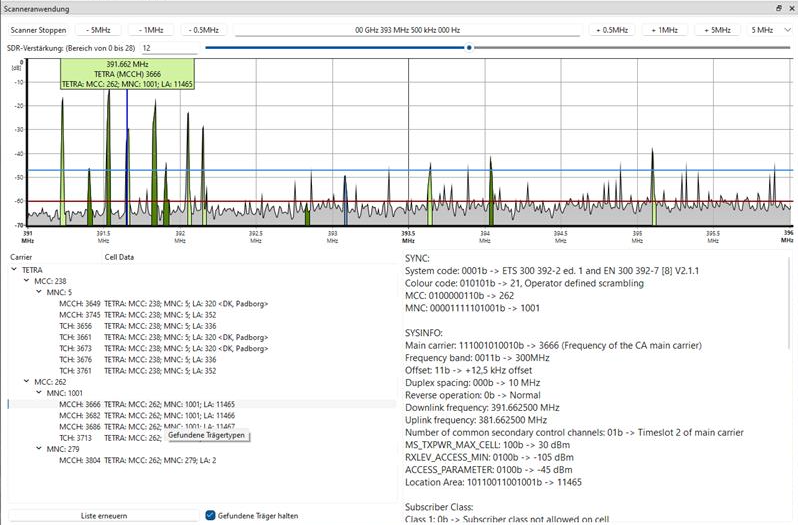Screen dimensions: 798x525
Task: Uncheck 'Gefundene Träger halten' checkbox
Action: pos(210,515)
